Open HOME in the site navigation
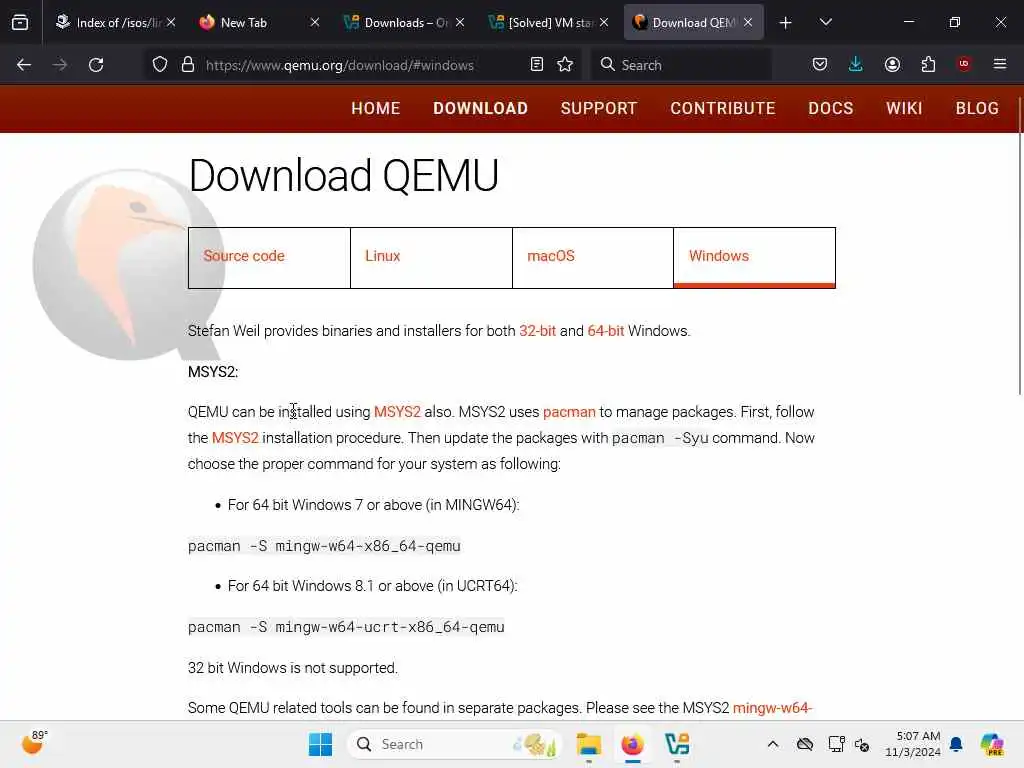Viewport: 1024px width, 768px height. [376, 108]
